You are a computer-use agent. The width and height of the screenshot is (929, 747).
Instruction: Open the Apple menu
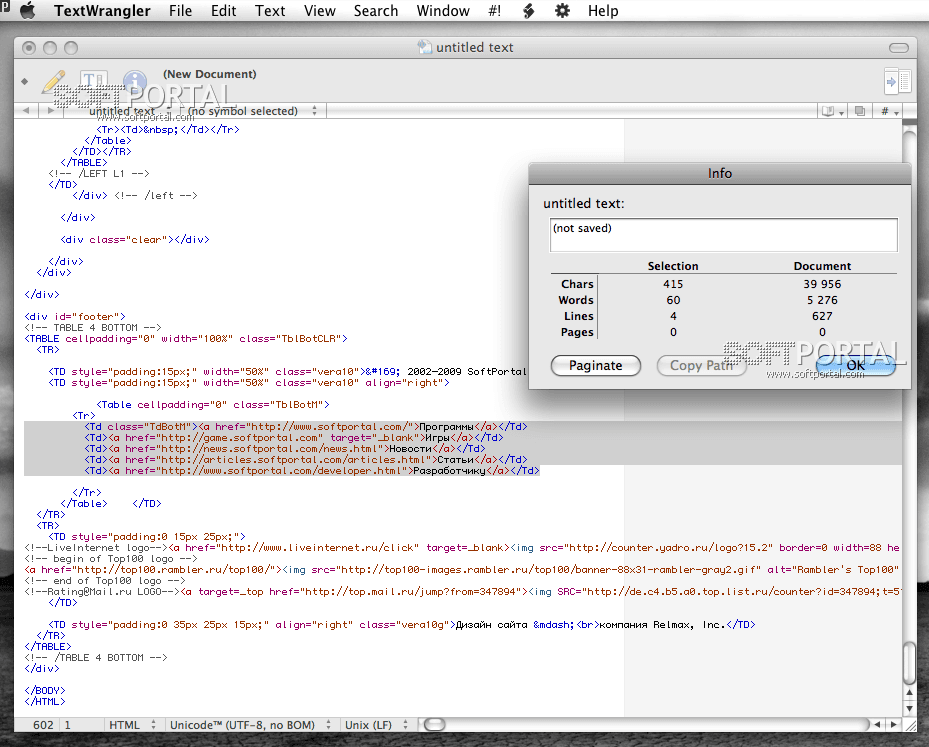(26, 11)
